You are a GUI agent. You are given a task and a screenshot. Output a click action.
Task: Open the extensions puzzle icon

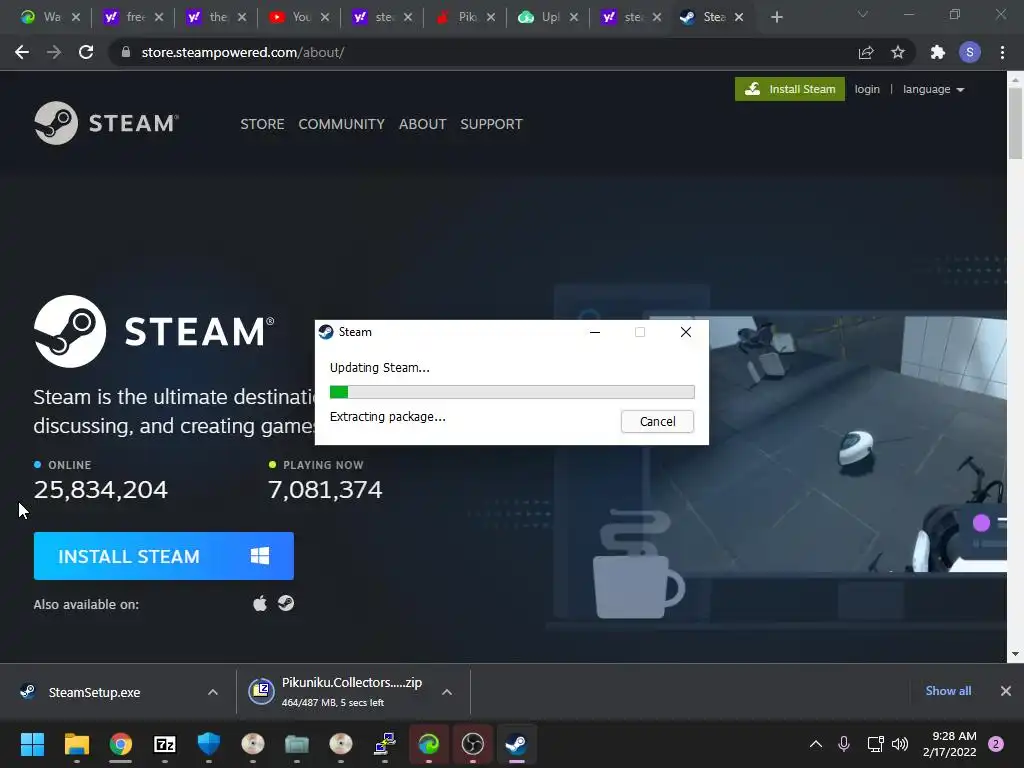(938, 52)
